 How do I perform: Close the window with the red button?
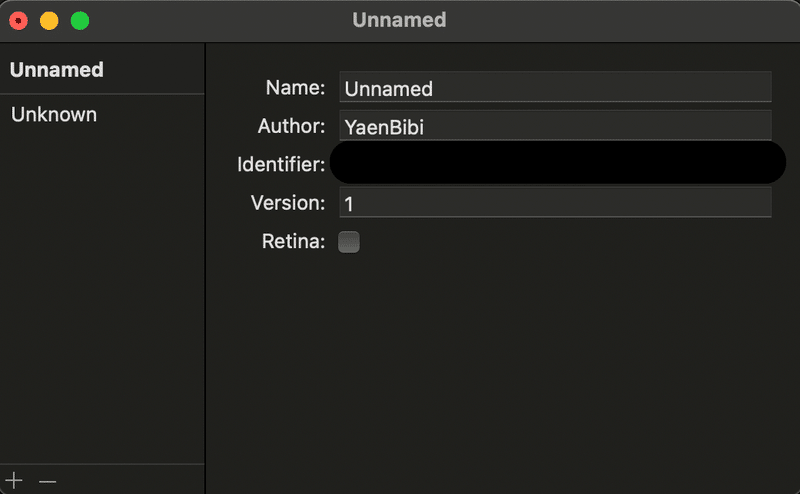click(18, 21)
